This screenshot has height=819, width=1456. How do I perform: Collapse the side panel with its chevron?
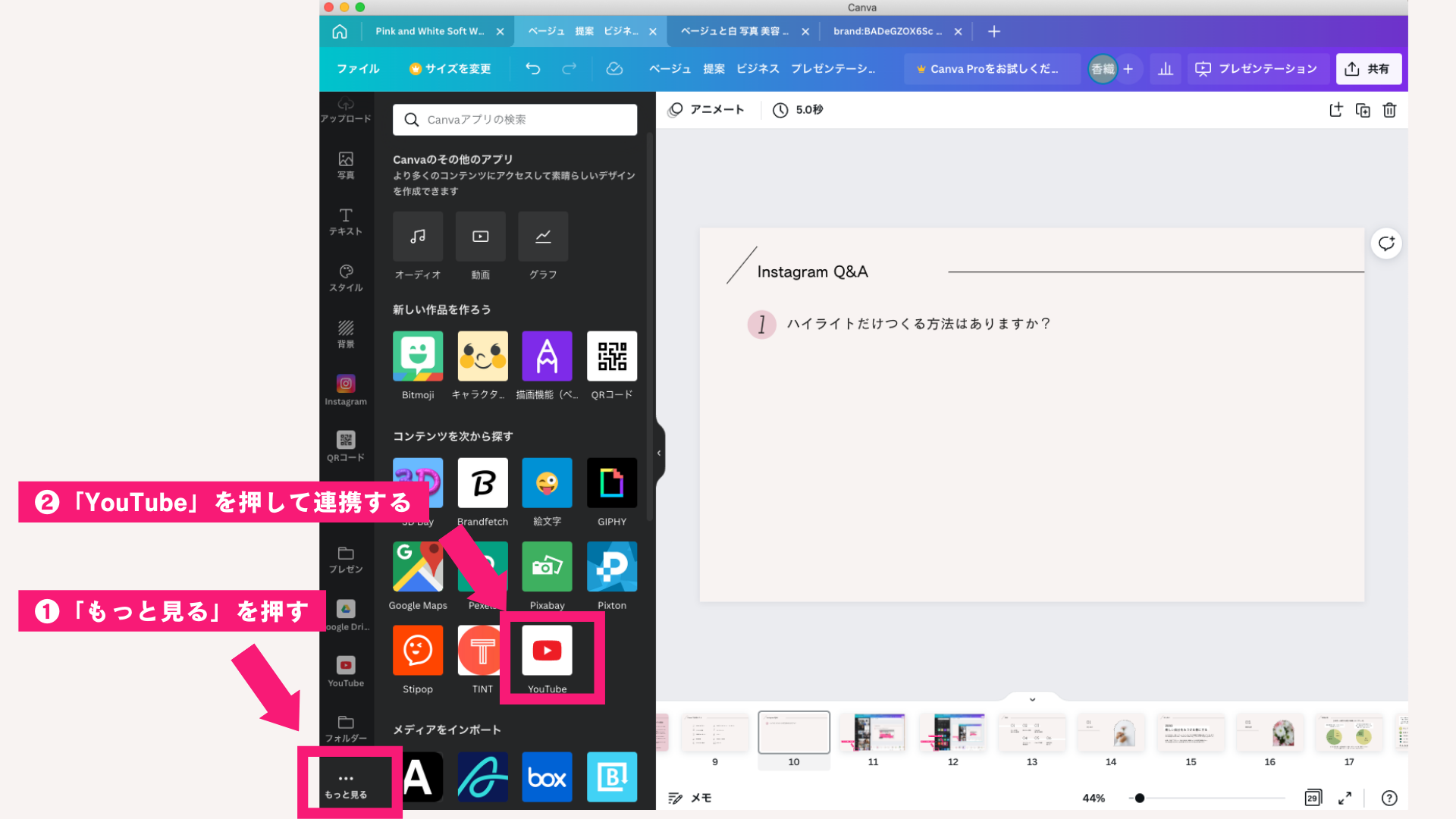[x=658, y=452]
